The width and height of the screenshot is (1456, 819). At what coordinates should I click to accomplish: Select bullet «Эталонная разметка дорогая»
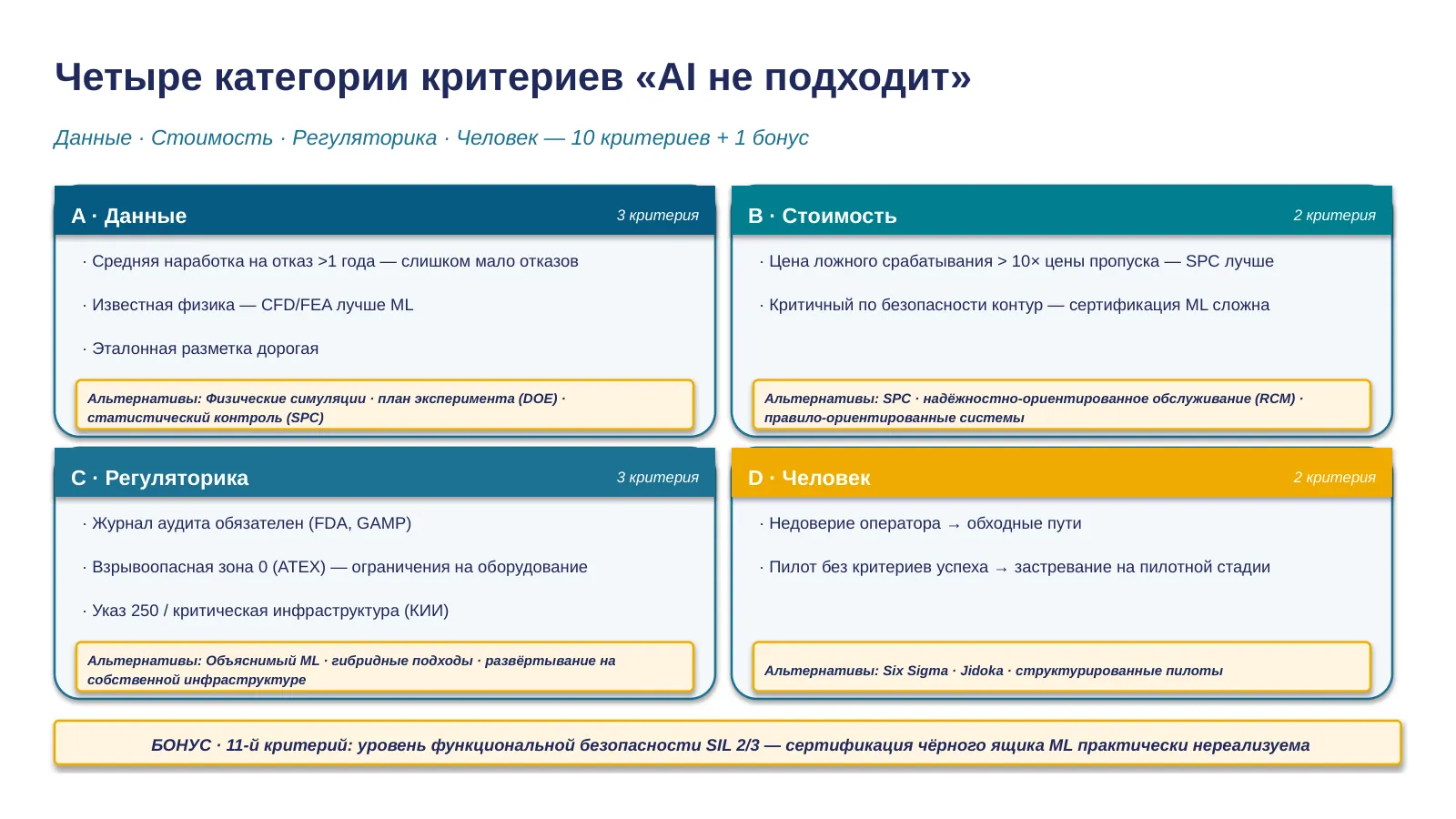click(x=200, y=349)
